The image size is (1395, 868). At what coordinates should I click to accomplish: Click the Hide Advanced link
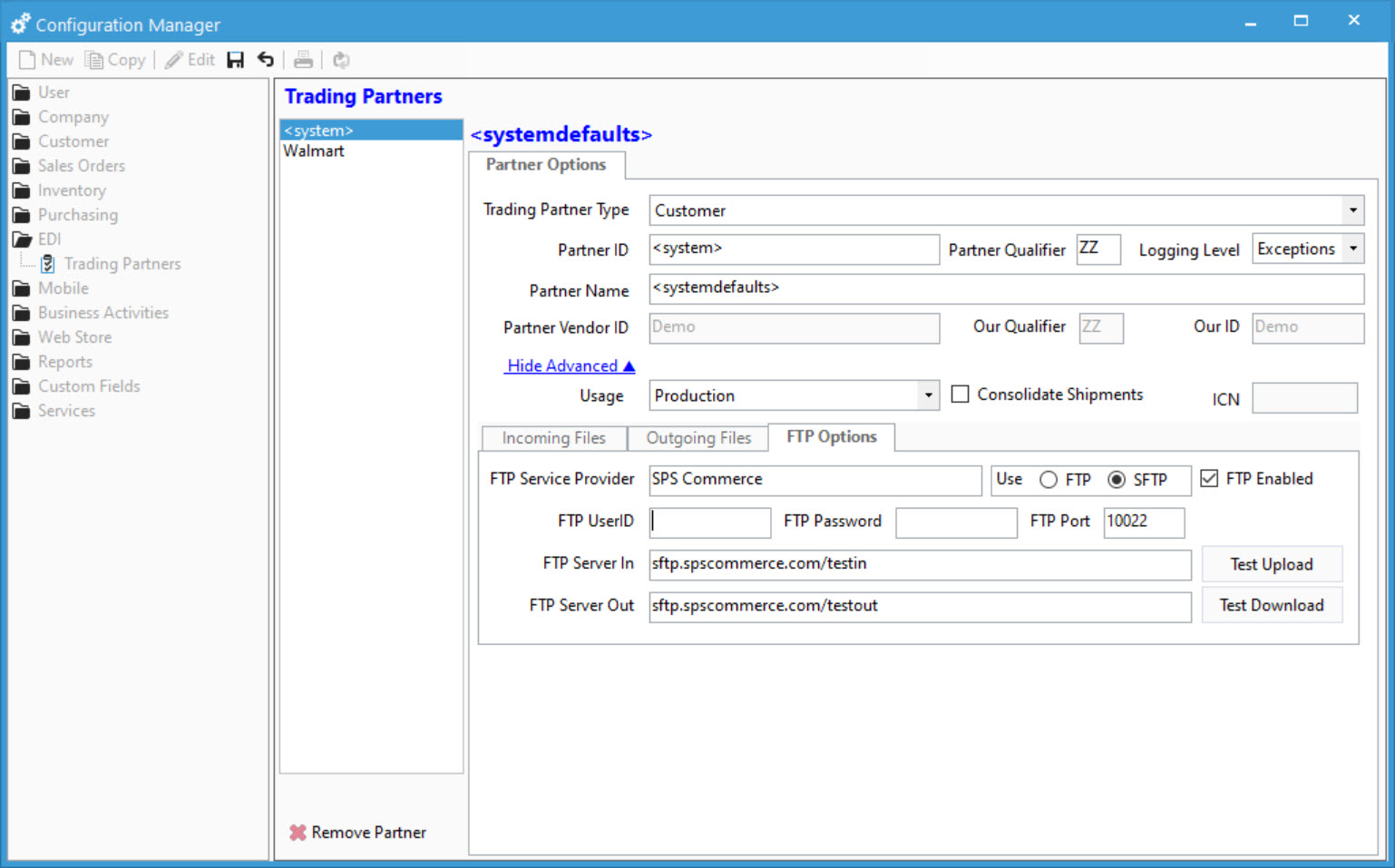pyautogui.click(x=570, y=366)
